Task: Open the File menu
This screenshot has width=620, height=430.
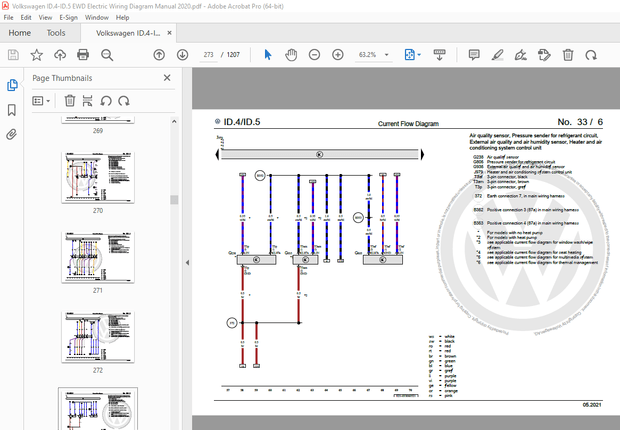Action: coord(8,17)
